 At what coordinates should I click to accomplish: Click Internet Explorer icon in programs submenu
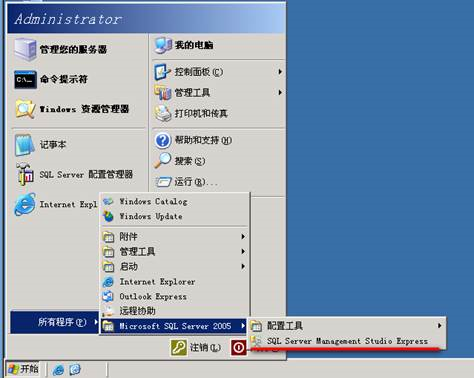point(108,282)
